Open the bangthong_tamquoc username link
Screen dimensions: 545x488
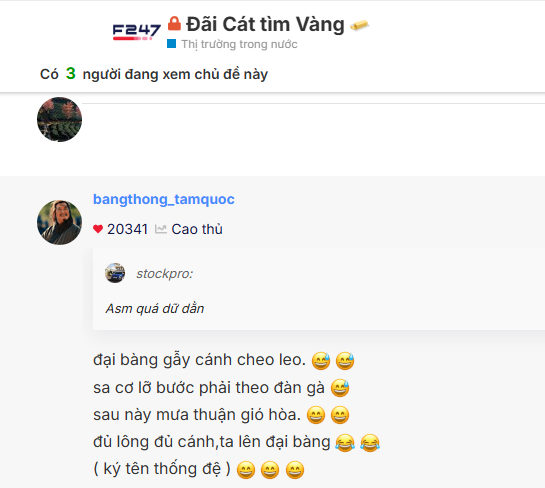coord(164,199)
